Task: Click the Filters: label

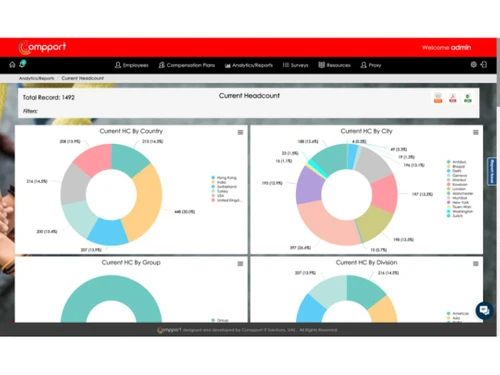Action: click(x=30, y=111)
